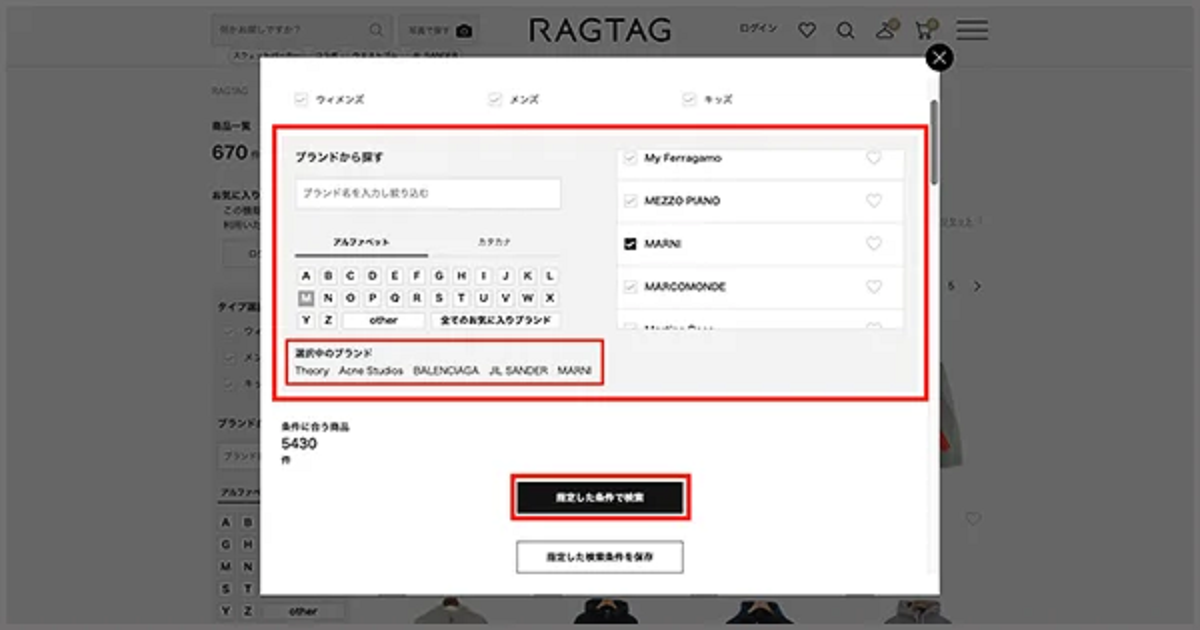Favorite MARNI with heart icon
The image size is (1200, 630).
coord(874,244)
